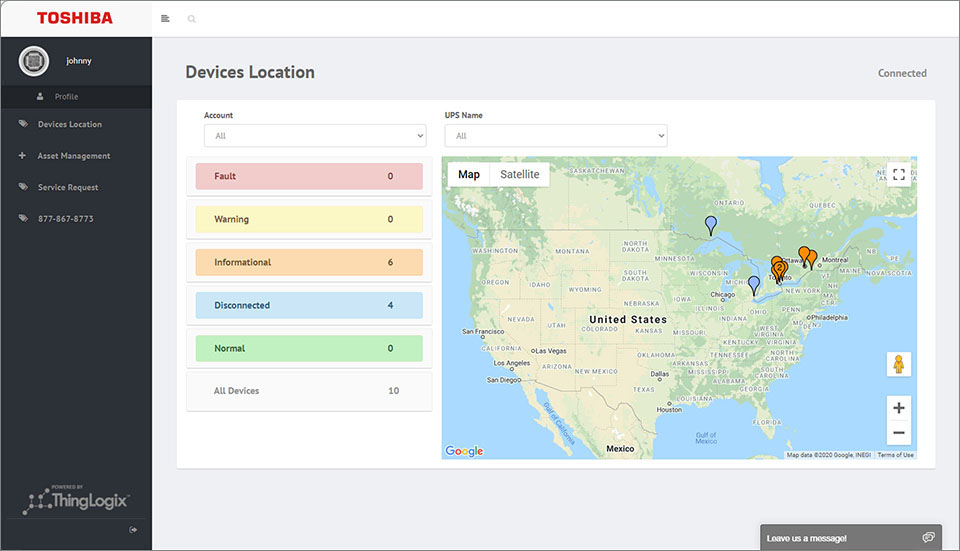The height and width of the screenshot is (551, 960).
Task: Select the Map view tab
Action: 469,174
